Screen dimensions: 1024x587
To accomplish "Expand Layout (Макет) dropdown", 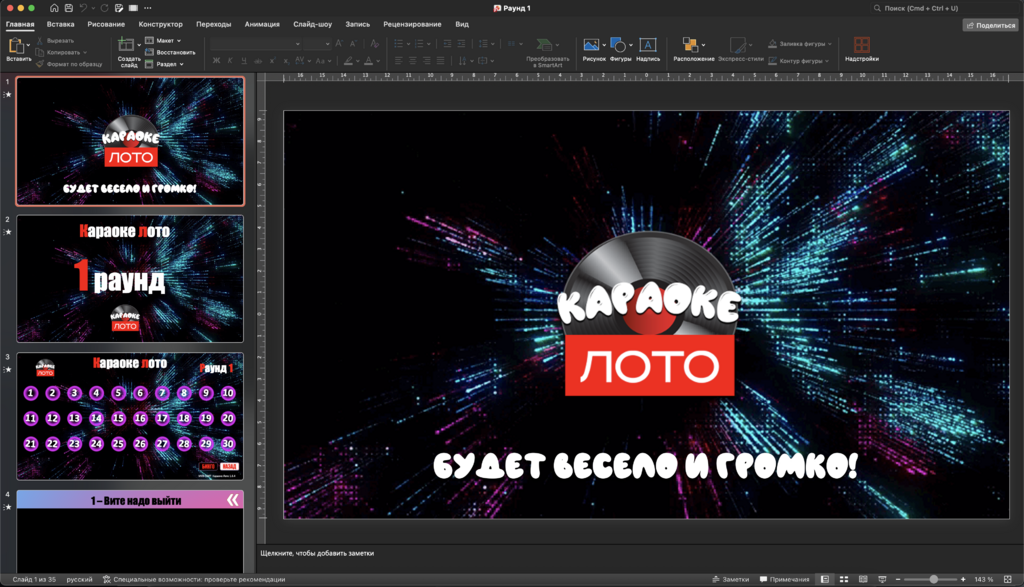I will click(179, 40).
